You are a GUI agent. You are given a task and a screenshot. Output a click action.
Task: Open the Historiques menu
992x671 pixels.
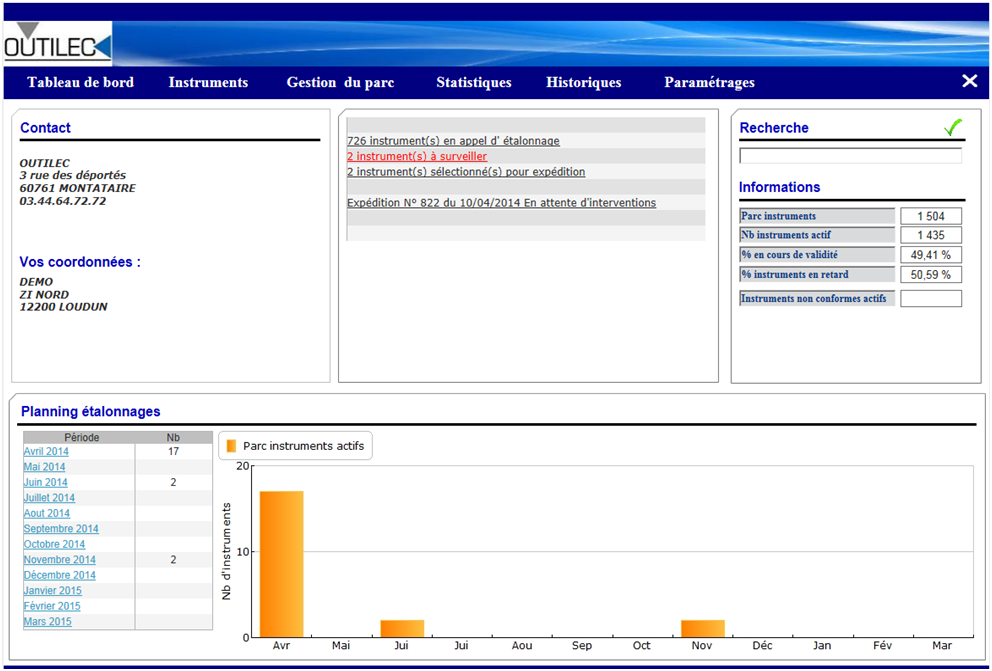(583, 83)
